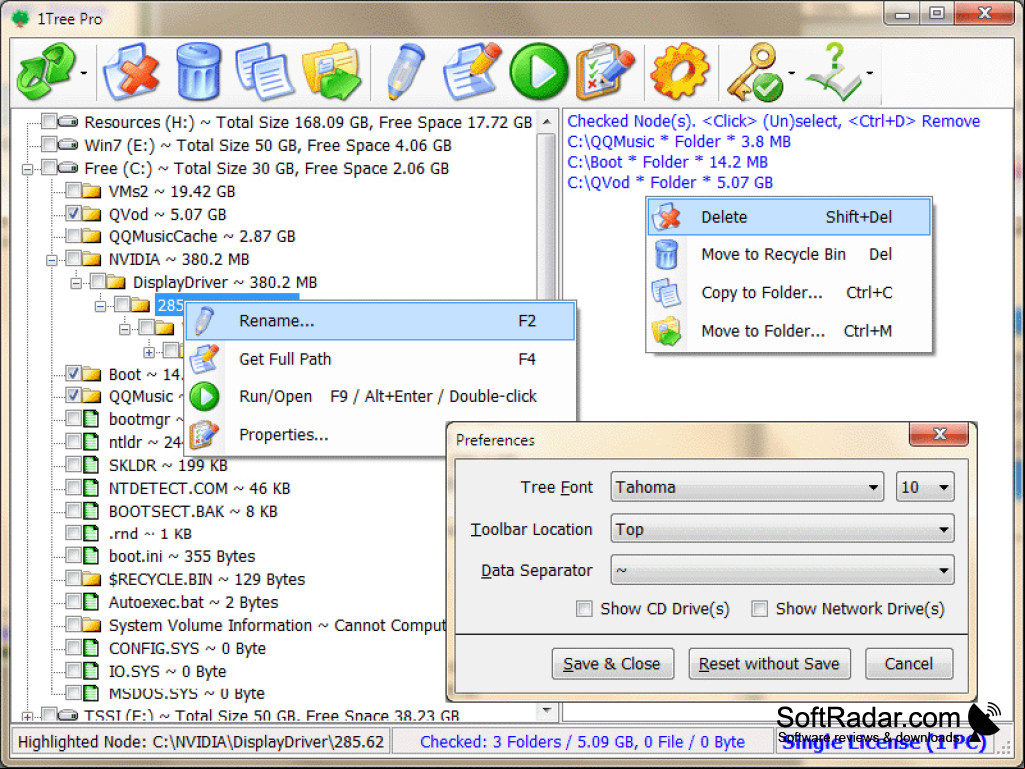Viewport: 1025px width, 769px height.
Task: Enable Show Network Drive(s) checkbox
Action: (x=759, y=609)
